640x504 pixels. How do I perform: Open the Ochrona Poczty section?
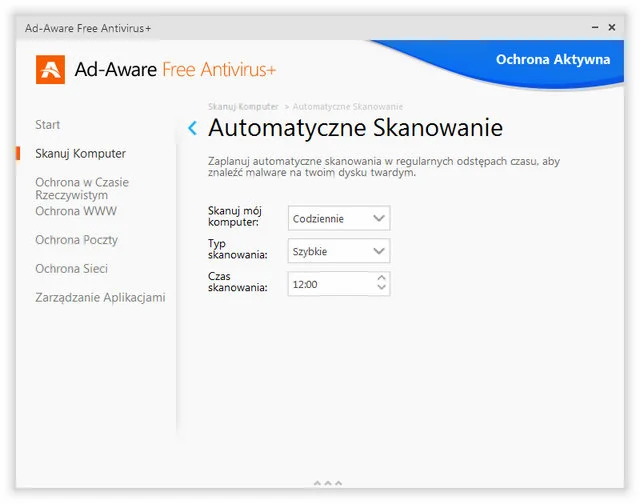pyautogui.click(x=76, y=240)
